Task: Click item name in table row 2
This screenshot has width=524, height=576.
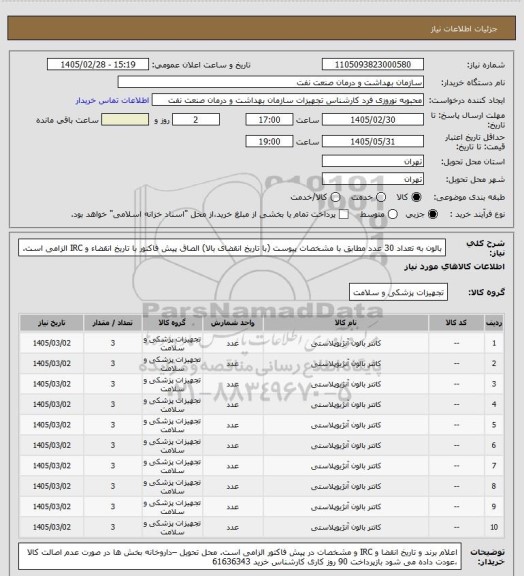Action: pyautogui.click(x=346, y=364)
